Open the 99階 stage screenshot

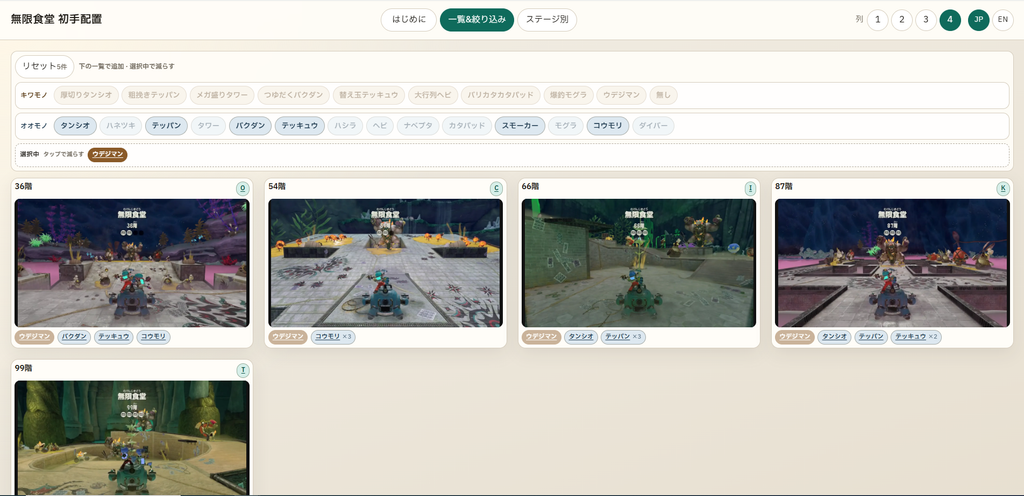[132, 438]
